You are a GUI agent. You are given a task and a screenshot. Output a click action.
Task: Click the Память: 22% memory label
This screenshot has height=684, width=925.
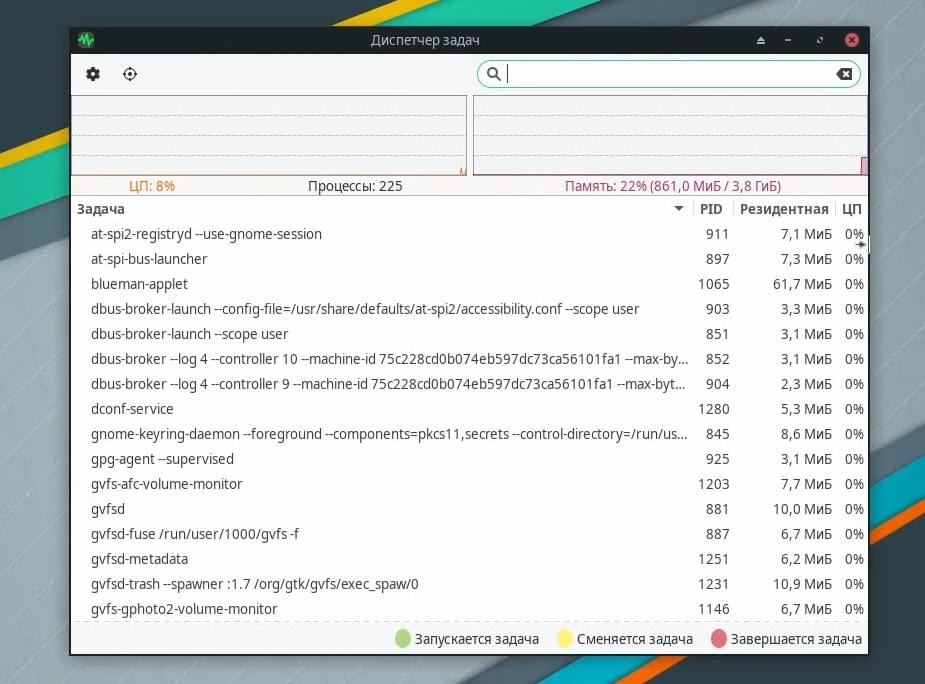click(x=673, y=186)
